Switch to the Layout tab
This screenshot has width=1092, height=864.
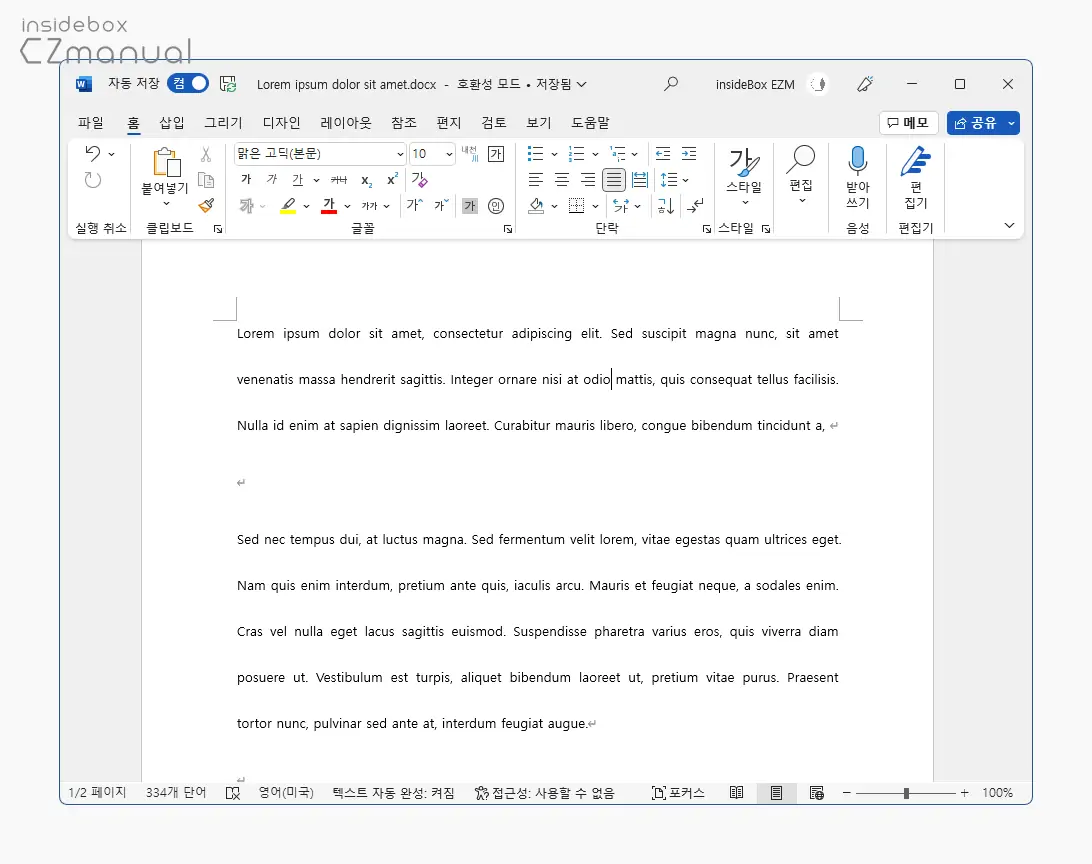[x=345, y=123]
